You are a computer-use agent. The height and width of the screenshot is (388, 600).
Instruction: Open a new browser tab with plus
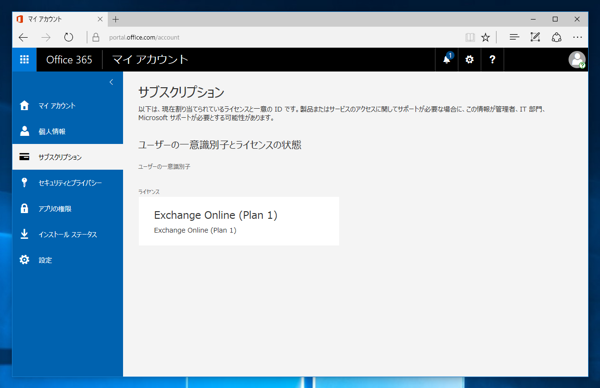click(x=116, y=19)
